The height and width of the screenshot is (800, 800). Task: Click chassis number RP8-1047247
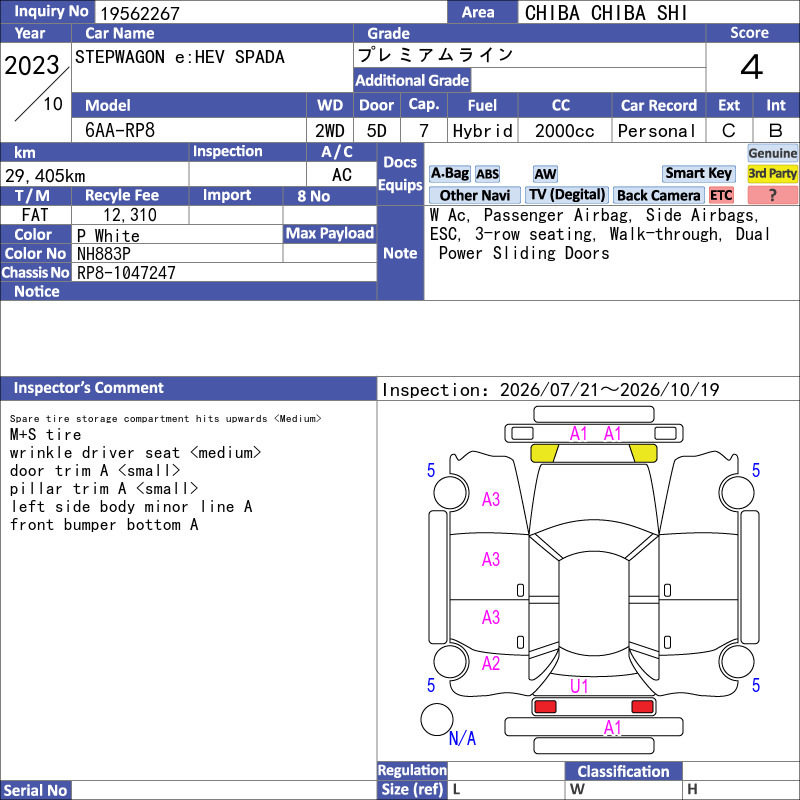pyautogui.click(x=126, y=273)
